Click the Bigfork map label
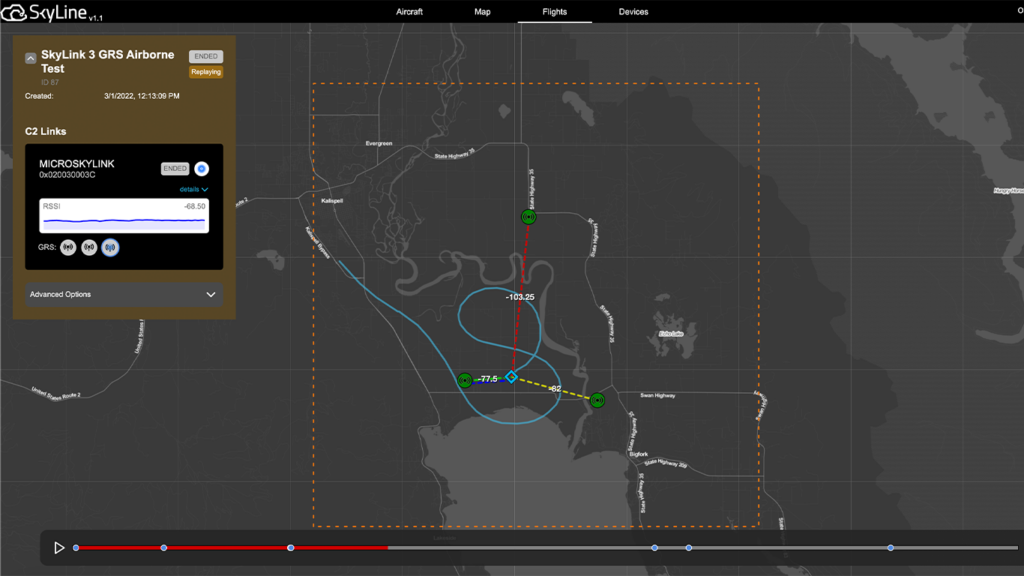The image size is (1024, 576). tap(639, 454)
